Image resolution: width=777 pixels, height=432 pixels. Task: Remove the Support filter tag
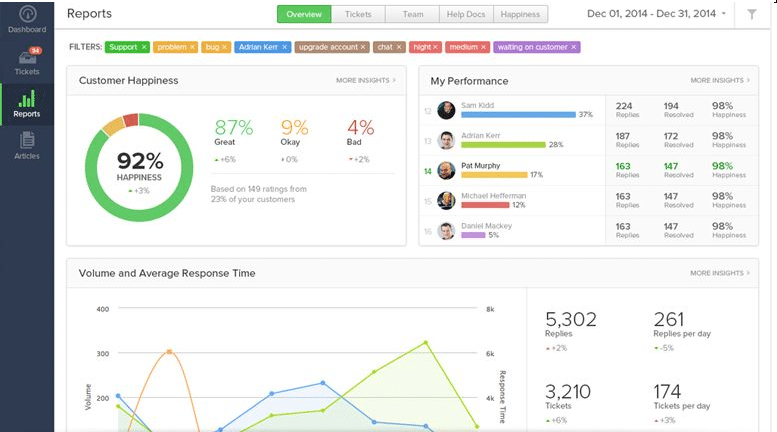[x=144, y=47]
